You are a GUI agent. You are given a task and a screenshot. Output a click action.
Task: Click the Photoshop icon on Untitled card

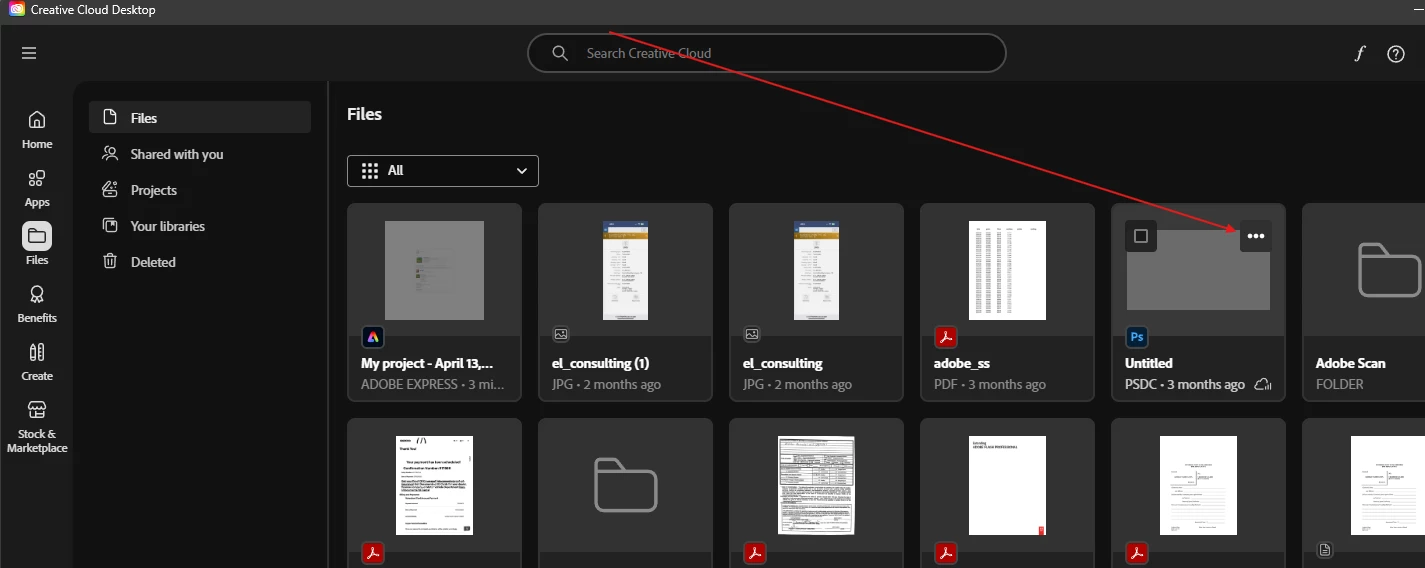1137,336
